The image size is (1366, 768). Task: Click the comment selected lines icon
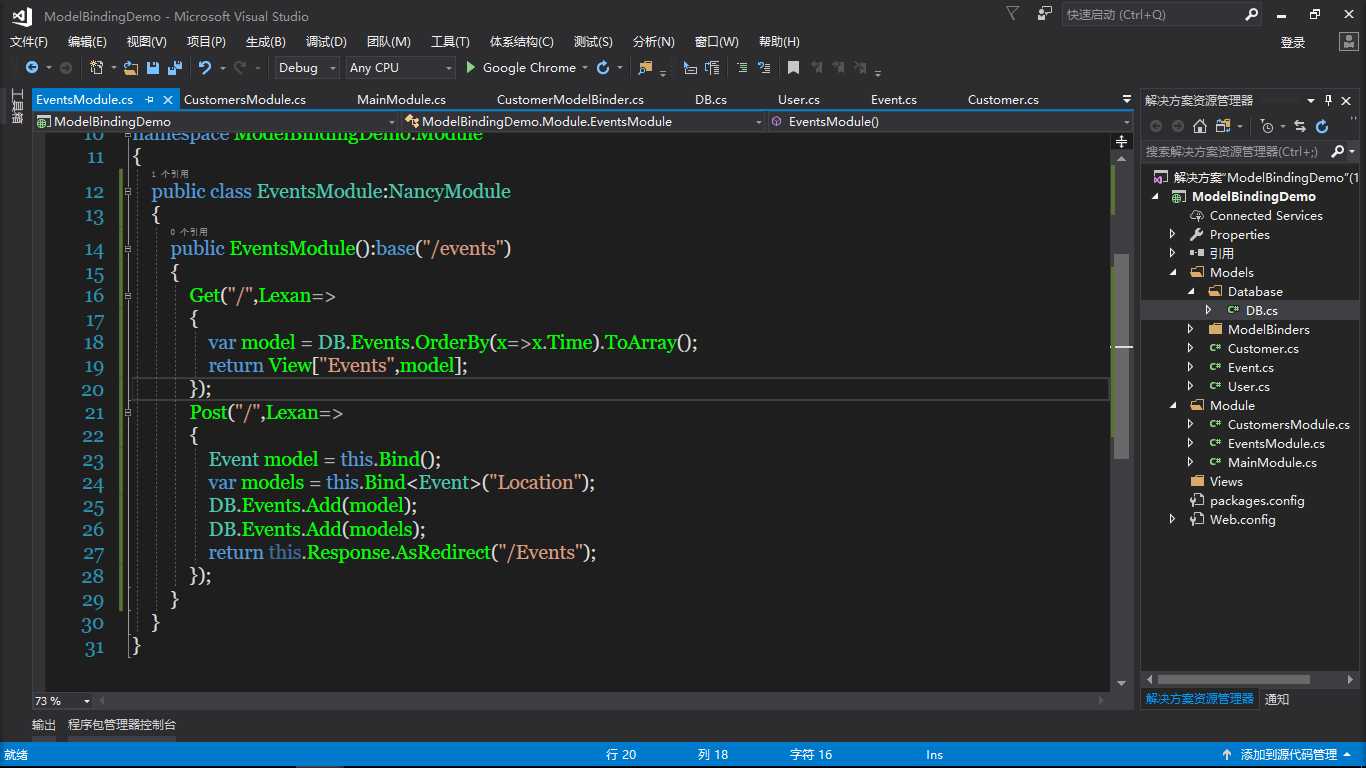742,68
